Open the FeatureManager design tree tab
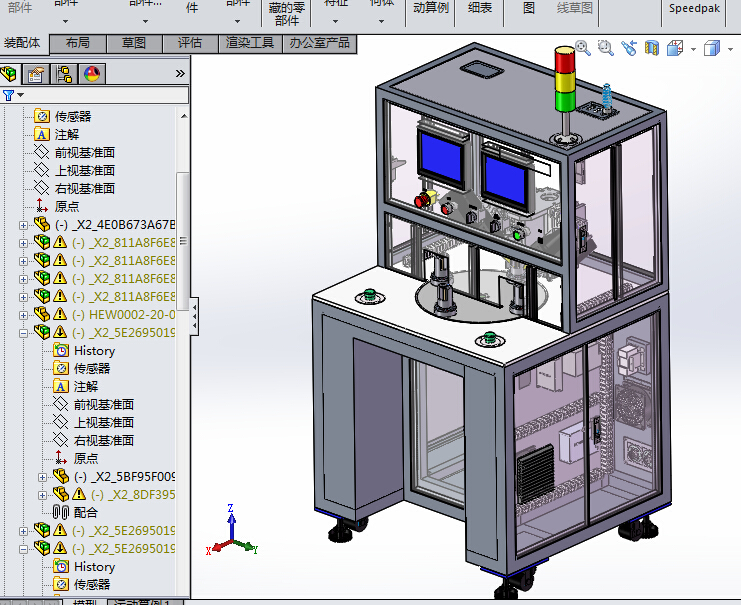 pos(9,74)
